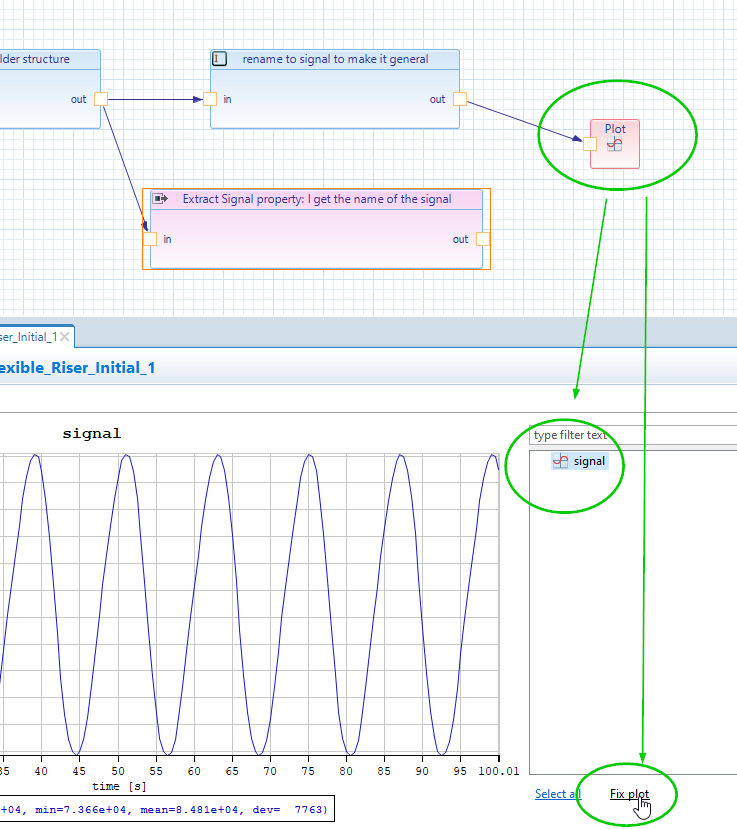Click the out port of Extract Signal node
Viewport: 737px width, 829px height.
[x=483, y=239]
